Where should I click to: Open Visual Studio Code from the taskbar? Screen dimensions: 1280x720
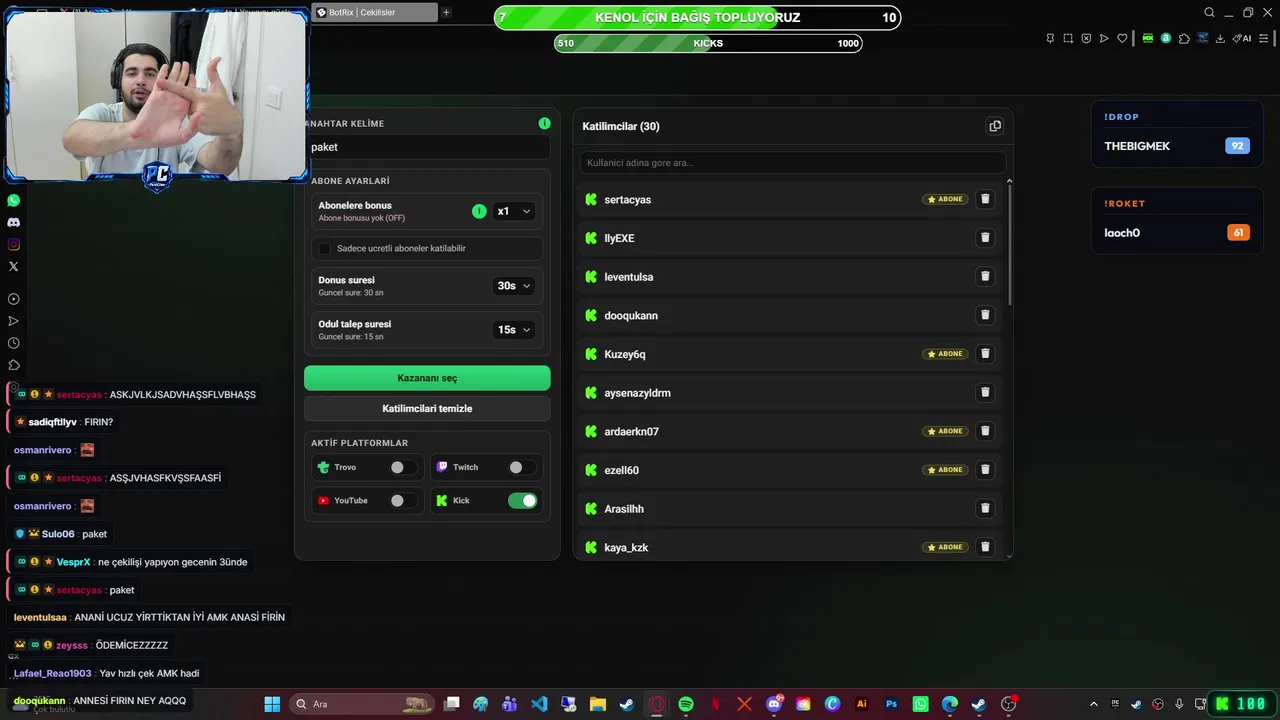coord(539,704)
